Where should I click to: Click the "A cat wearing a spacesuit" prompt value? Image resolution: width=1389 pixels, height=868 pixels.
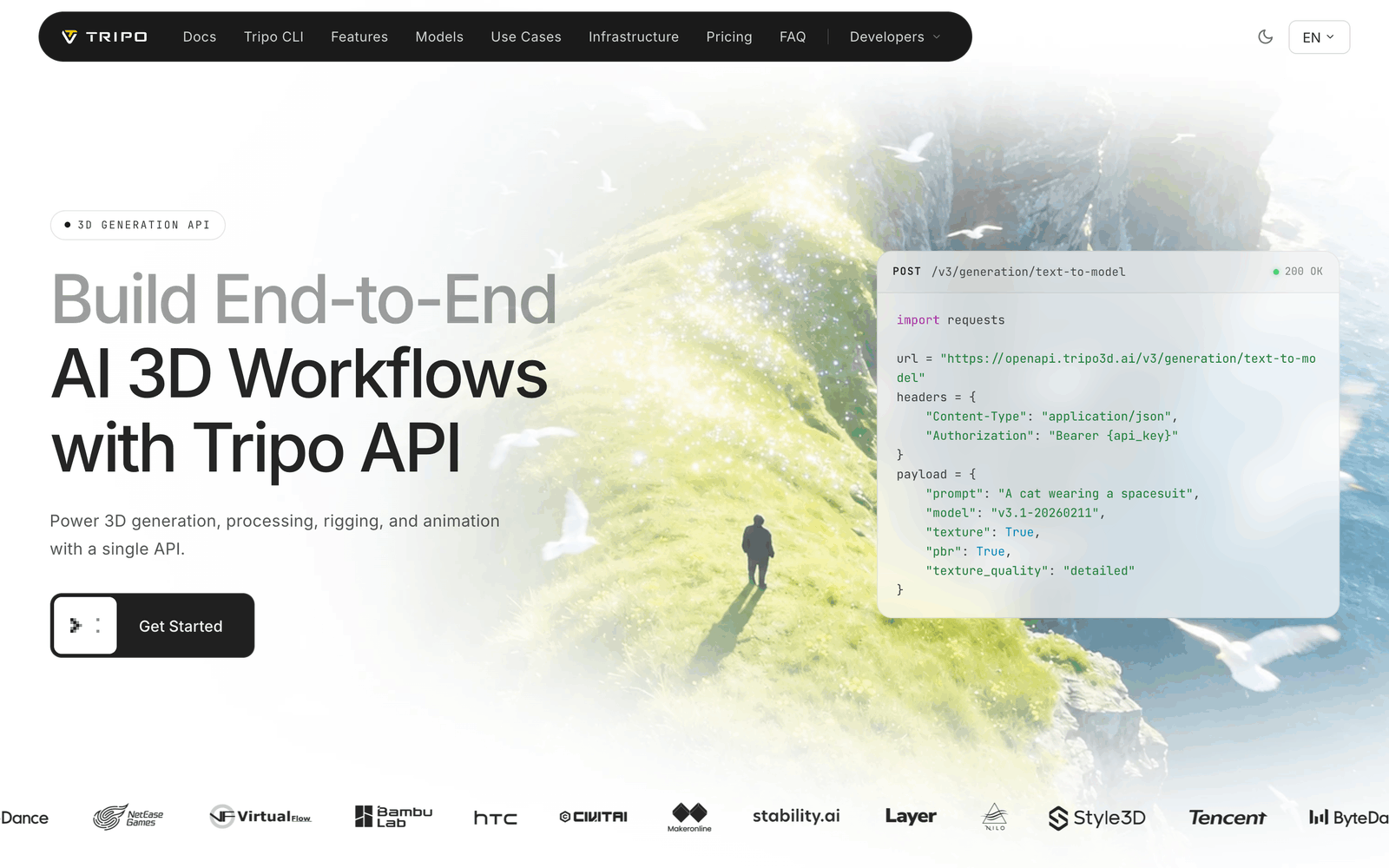point(1095,494)
